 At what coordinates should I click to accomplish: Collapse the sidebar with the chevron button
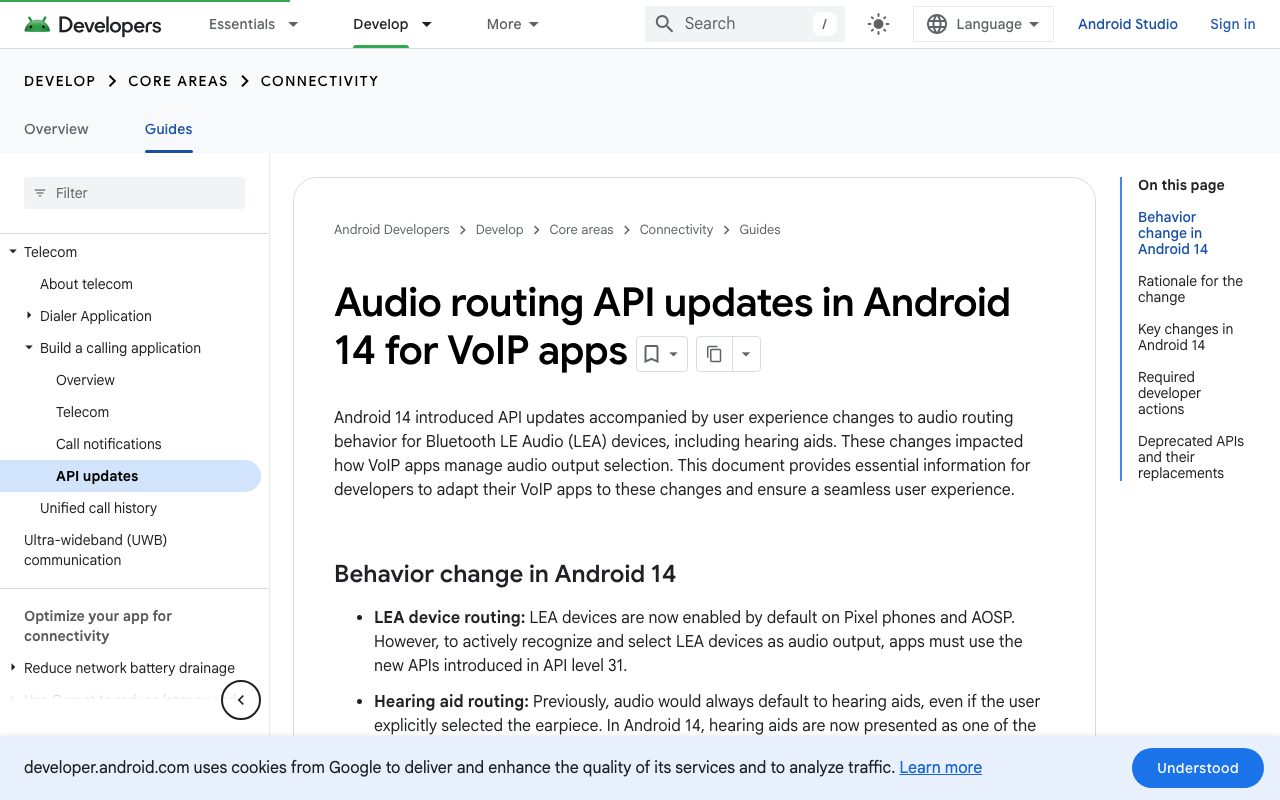tap(241, 700)
